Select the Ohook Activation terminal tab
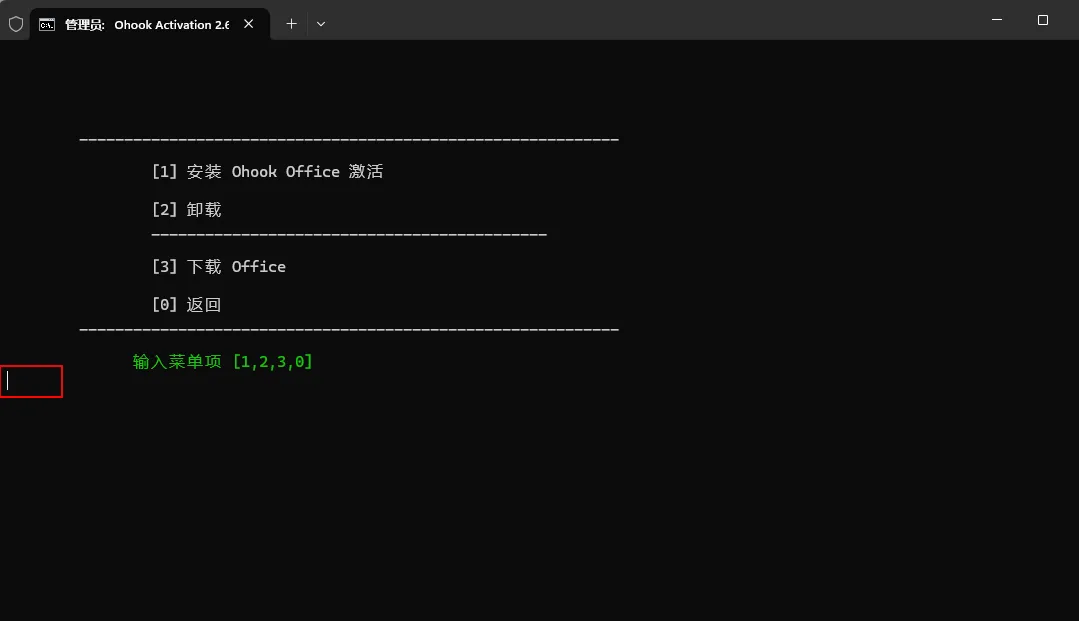 [x=149, y=24]
